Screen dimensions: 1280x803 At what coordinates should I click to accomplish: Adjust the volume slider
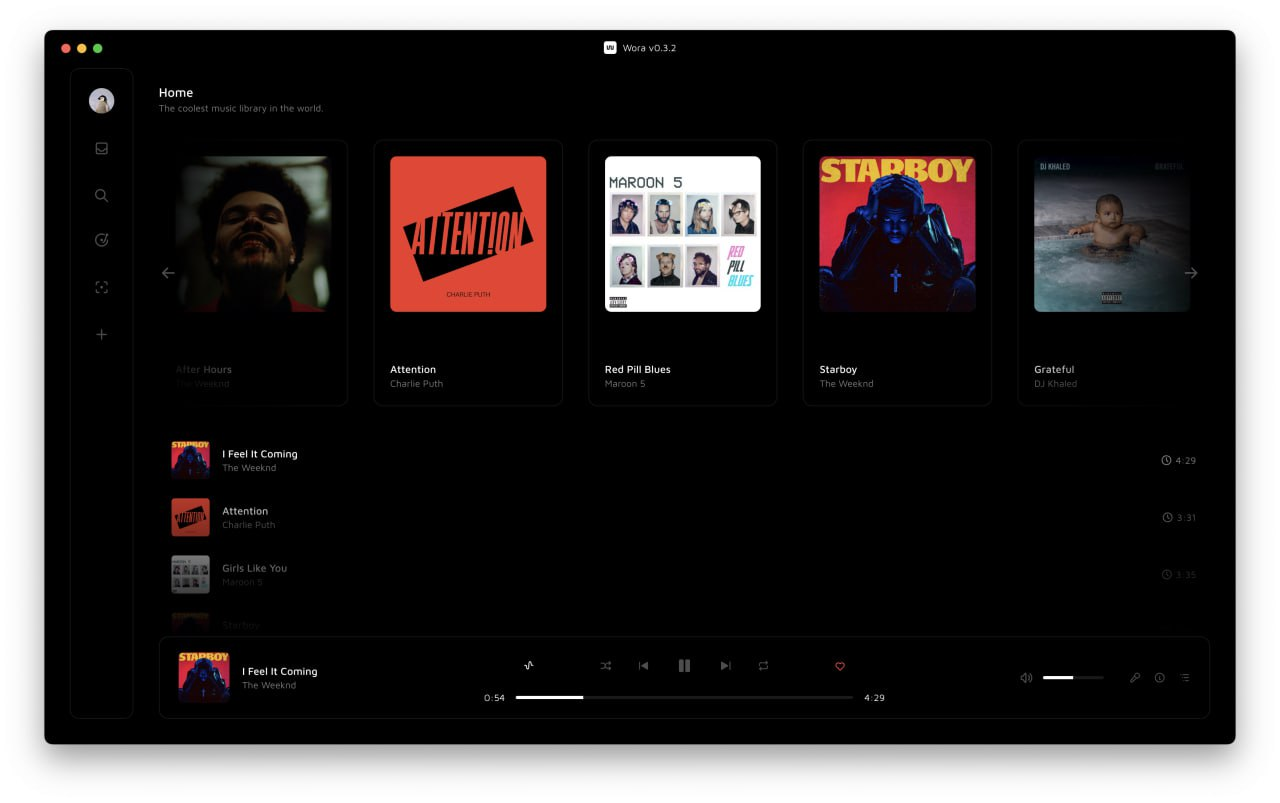pyautogui.click(x=1073, y=677)
